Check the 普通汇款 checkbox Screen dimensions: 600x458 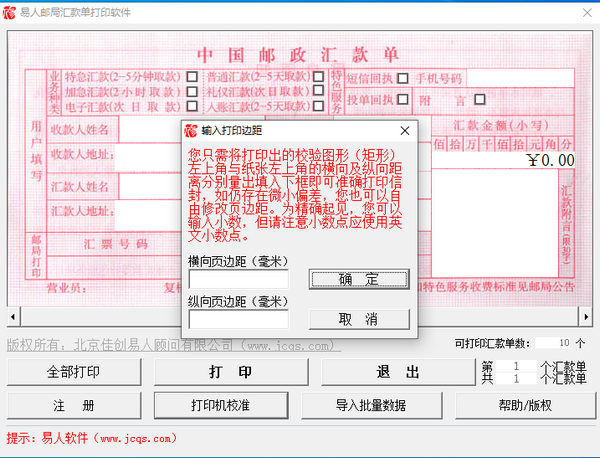(x=318, y=76)
